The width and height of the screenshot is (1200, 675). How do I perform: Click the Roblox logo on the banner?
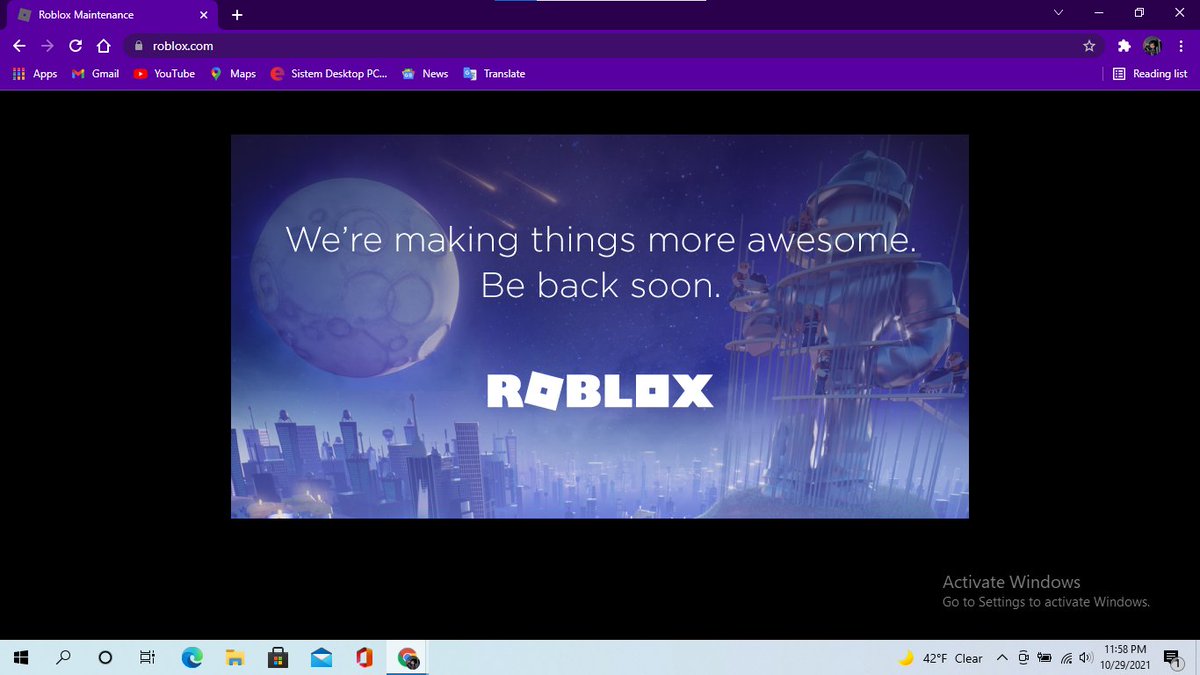600,391
